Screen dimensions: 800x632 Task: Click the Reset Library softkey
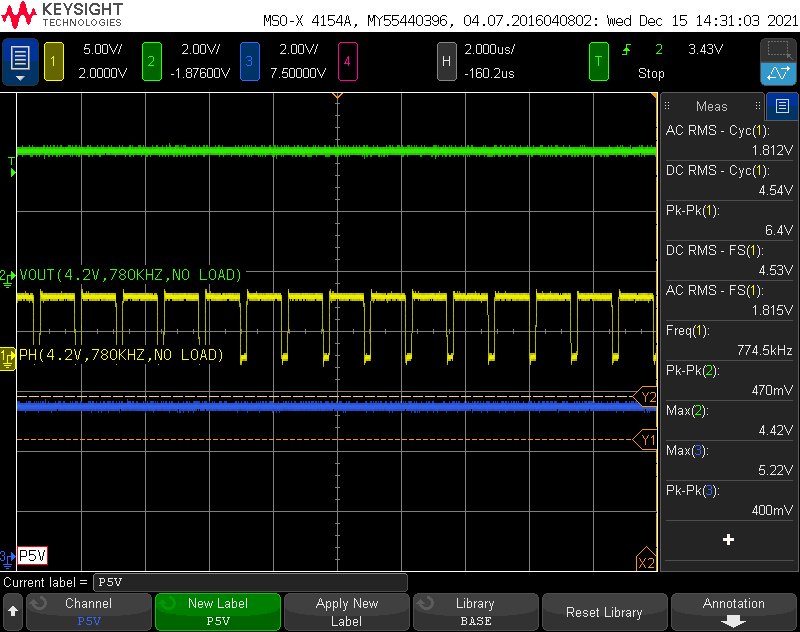[605, 612]
